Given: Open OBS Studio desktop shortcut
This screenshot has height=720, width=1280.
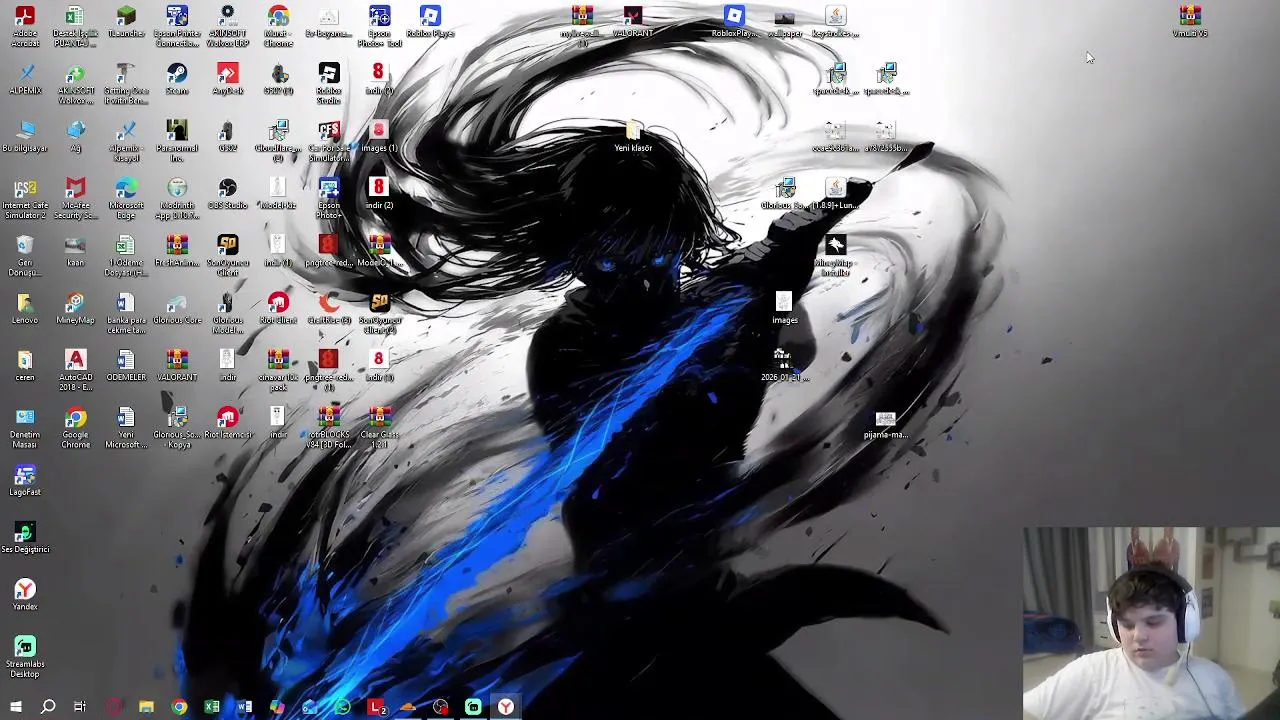Looking at the screenshot, I should (228, 194).
